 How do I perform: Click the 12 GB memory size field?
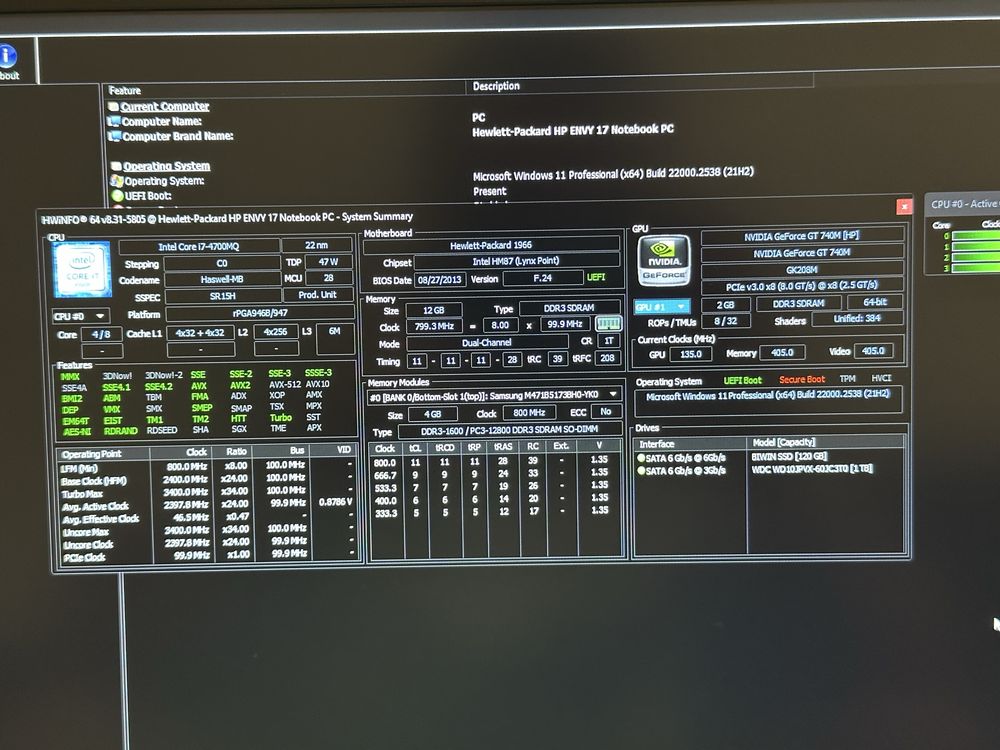(434, 310)
